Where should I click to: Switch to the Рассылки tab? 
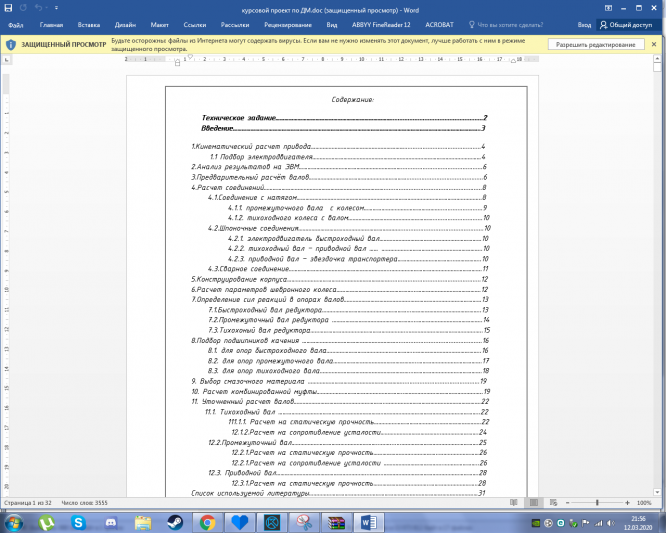point(235,25)
